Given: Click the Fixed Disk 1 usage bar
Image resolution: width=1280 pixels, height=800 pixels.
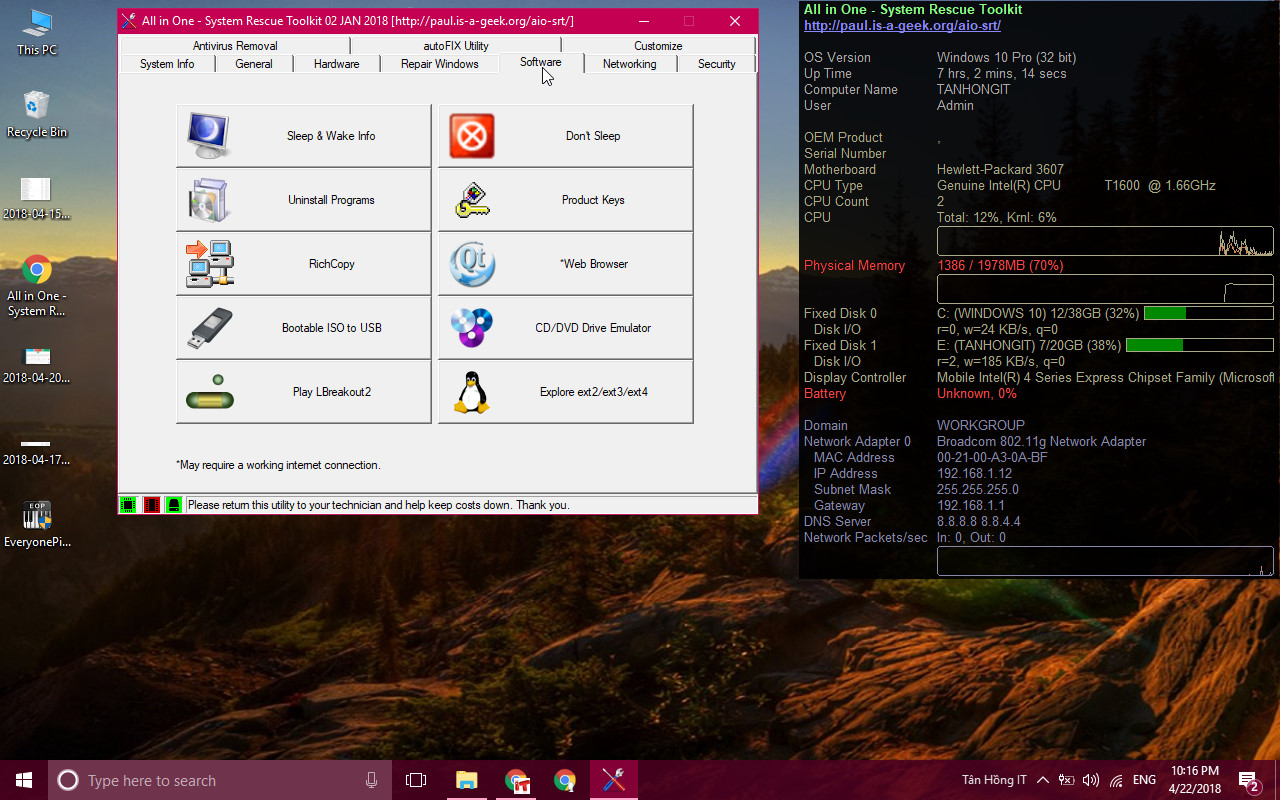Looking at the screenshot, I should (1200, 345).
